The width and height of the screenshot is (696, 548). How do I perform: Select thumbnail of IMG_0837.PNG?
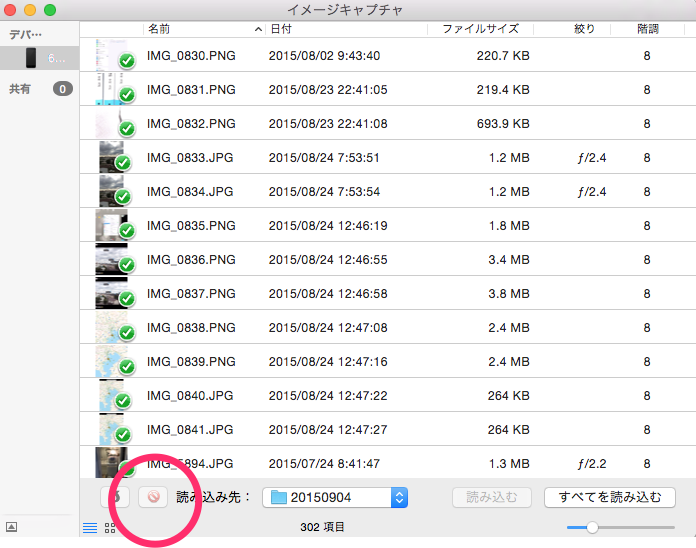point(112,293)
